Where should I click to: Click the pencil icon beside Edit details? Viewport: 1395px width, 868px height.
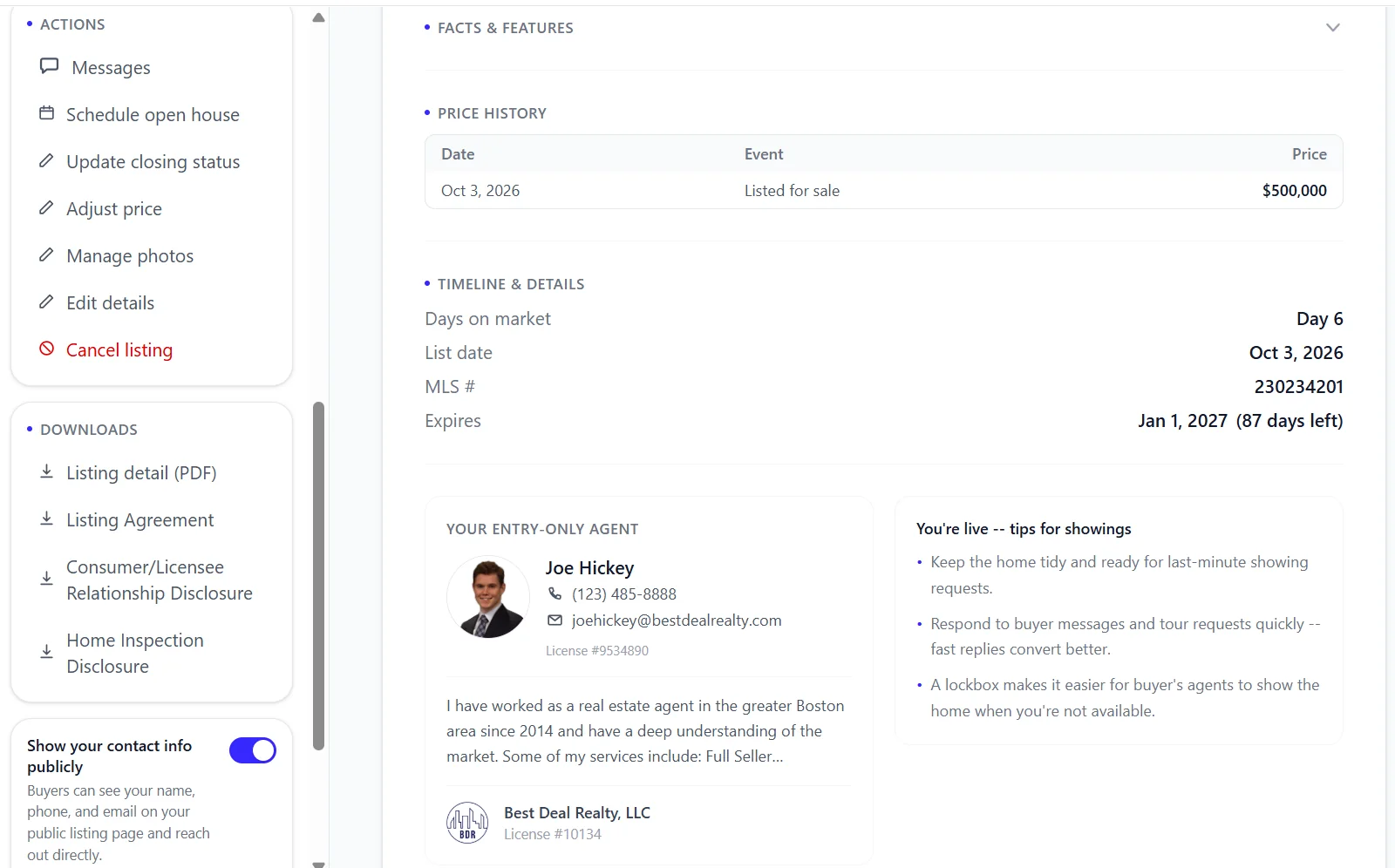(x=46, y=302)
